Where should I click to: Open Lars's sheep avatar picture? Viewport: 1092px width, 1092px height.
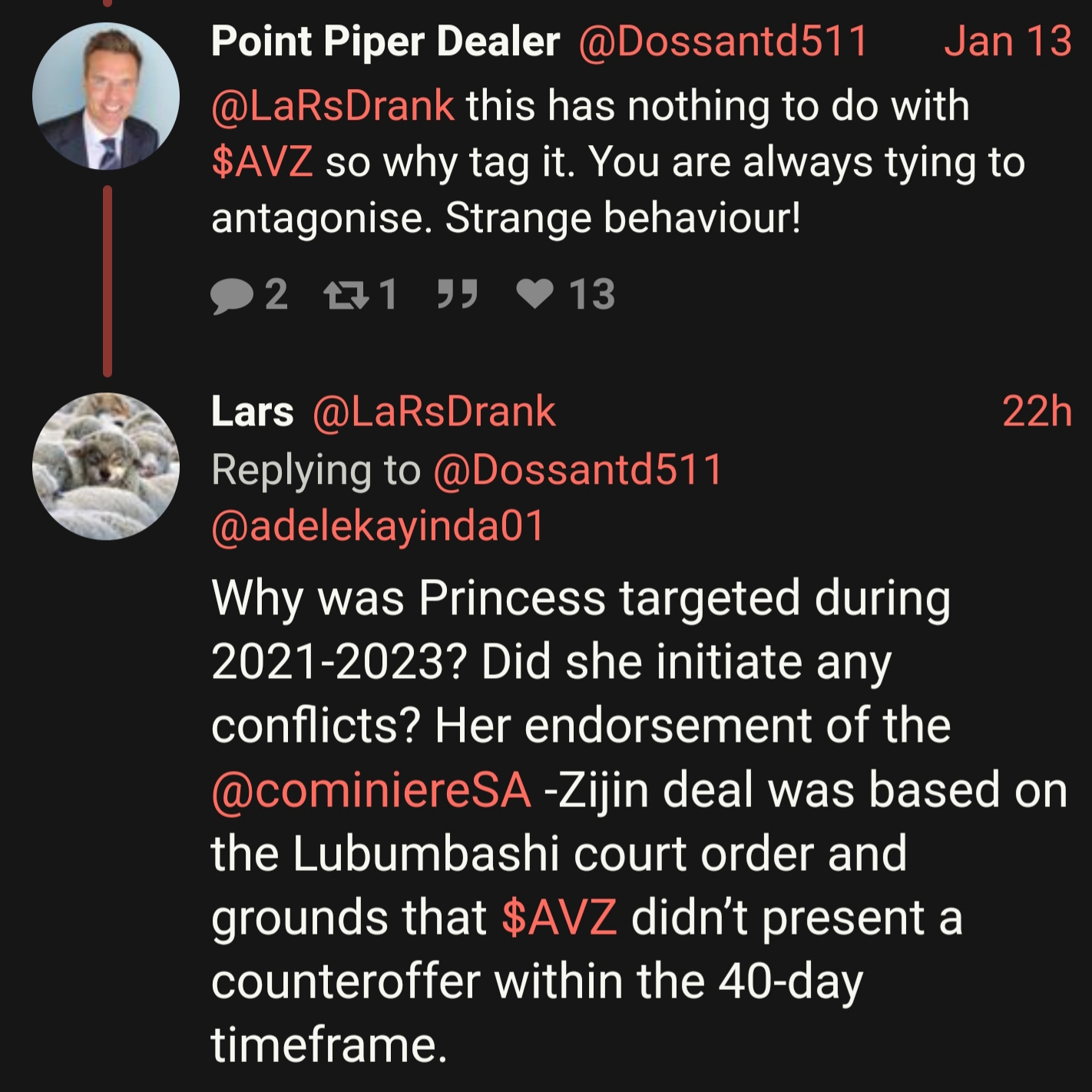click(x=106, y=466)
